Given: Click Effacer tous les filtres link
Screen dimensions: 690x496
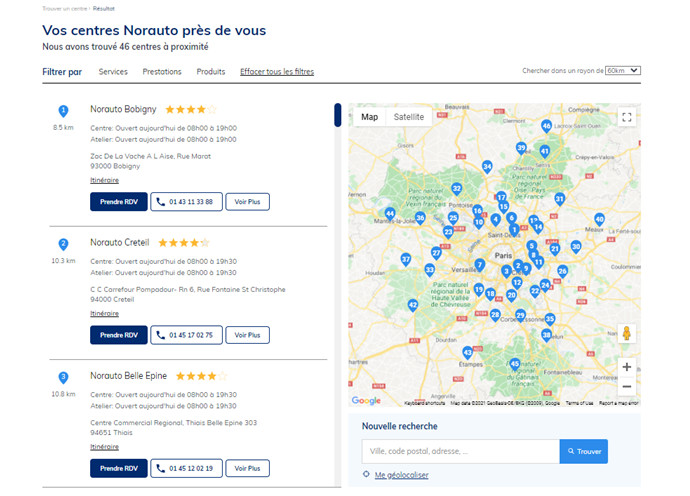Looking at the screenshot, I should (277, 72).
